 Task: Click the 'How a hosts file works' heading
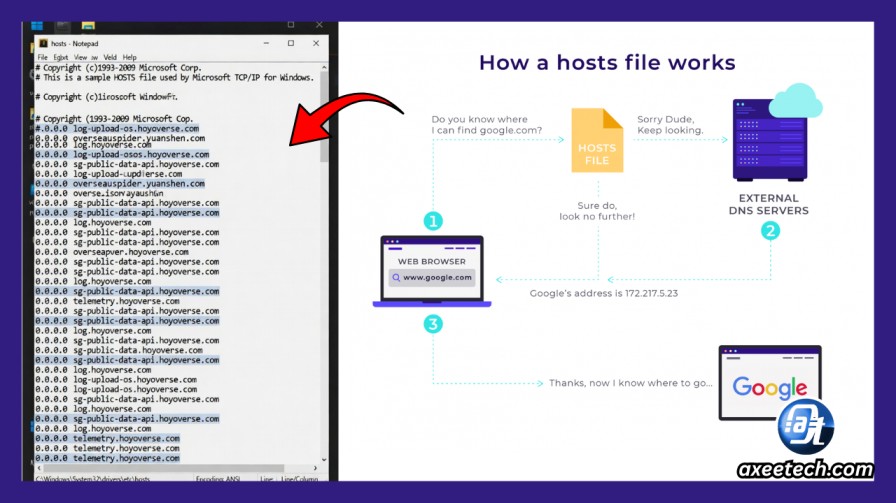607,62
